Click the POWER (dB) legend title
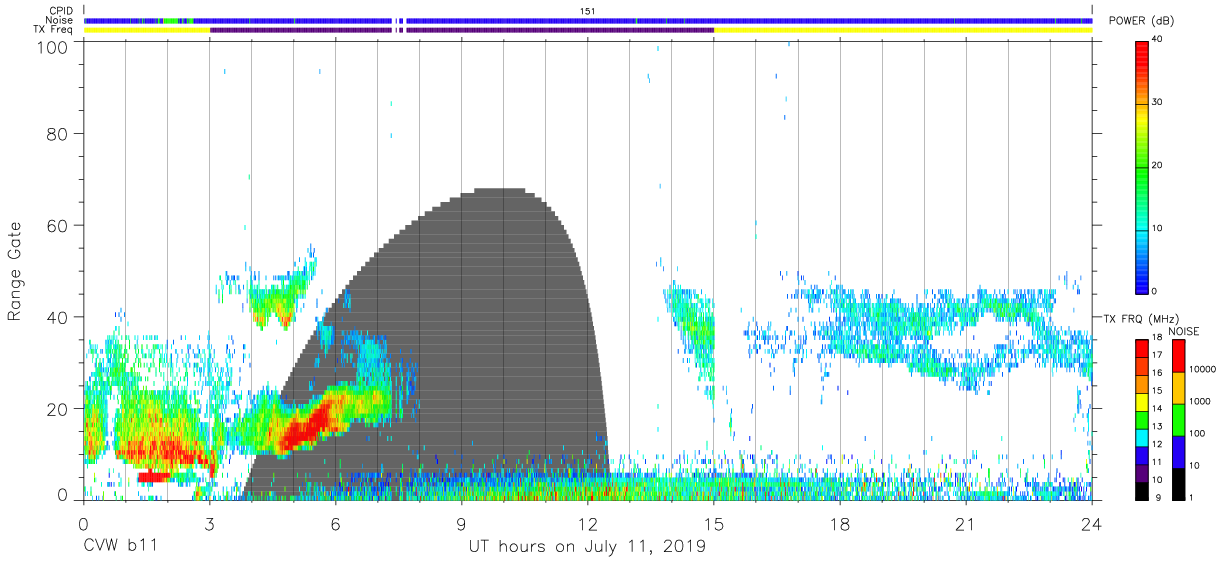This screenshot has width=1228, height=567. coord(1142,21)
